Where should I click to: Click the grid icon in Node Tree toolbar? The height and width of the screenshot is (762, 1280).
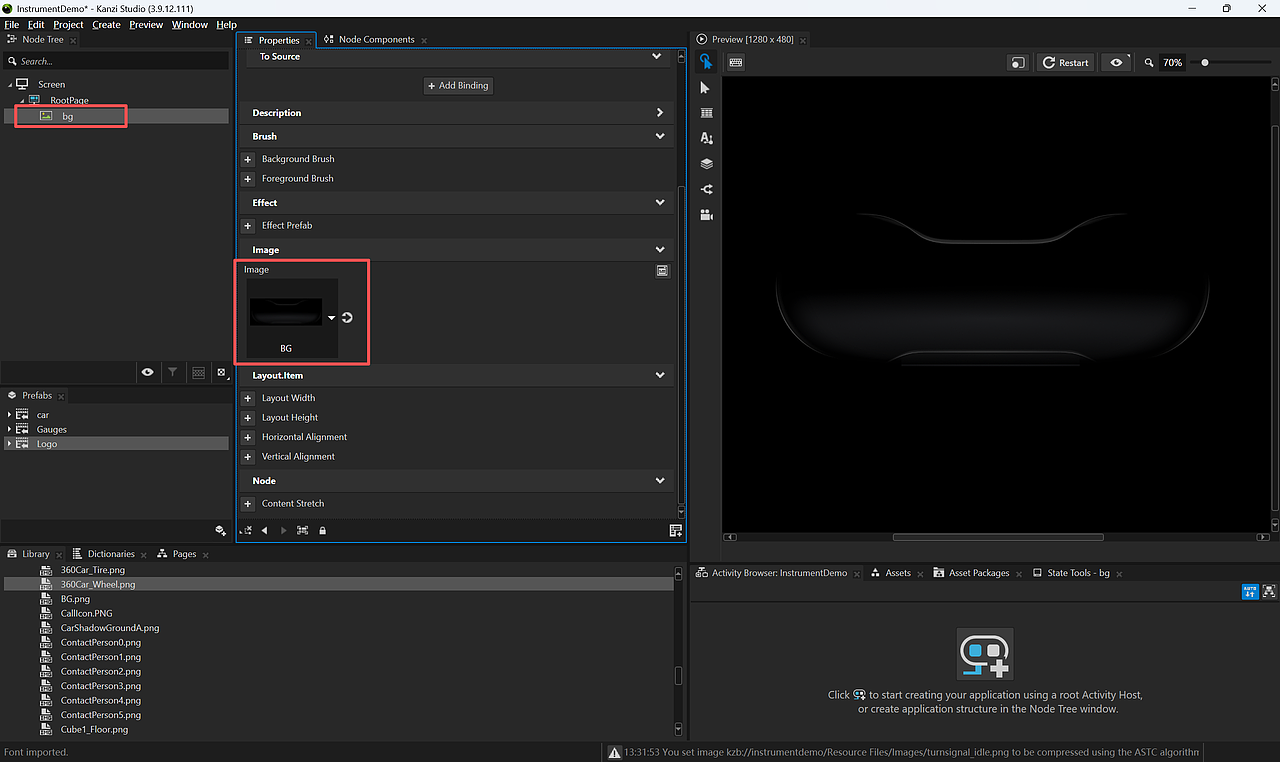pos(198,372)
